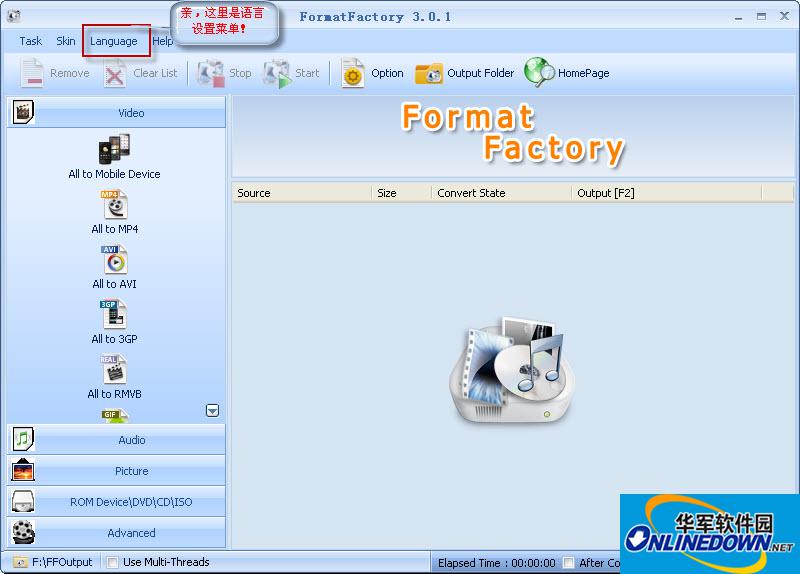Click the Output [F2] column header
The height and width of the screenshot is (574, 800).
(x=666, y=193)
